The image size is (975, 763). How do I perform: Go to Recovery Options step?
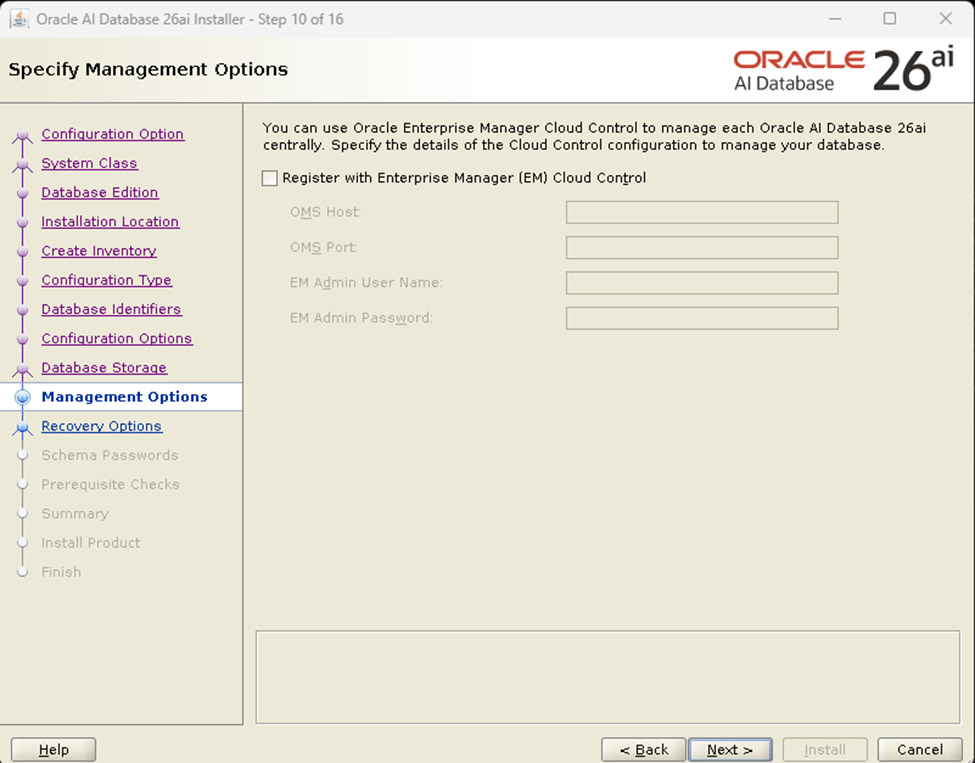[x=101, y=426]
